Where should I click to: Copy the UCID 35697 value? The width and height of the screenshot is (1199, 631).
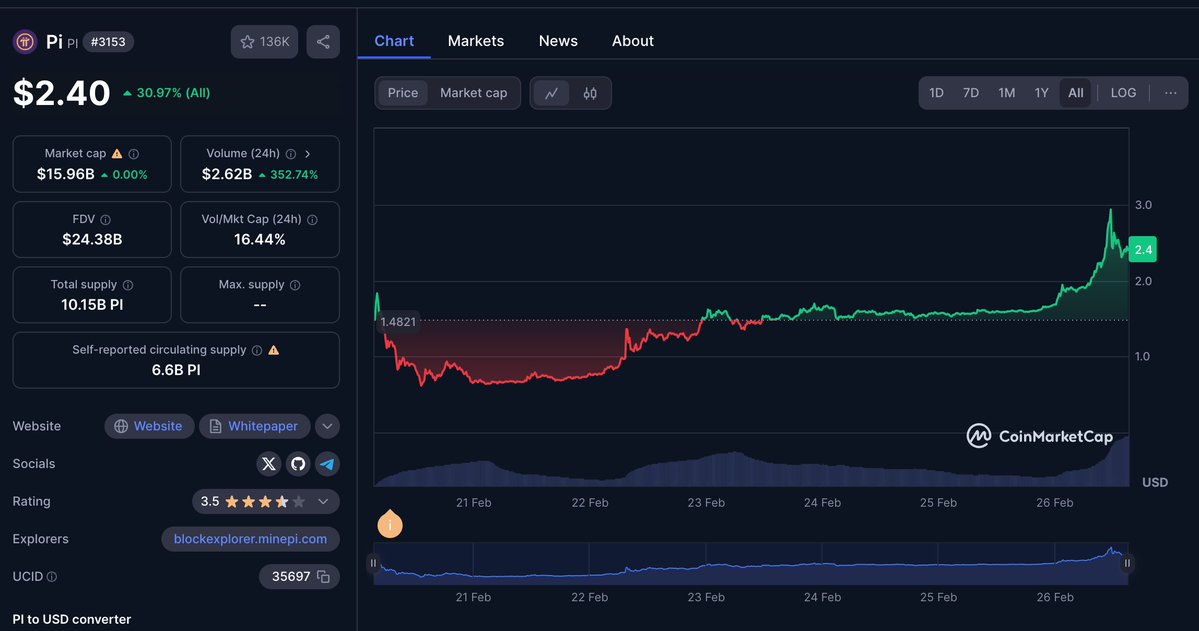pyautogui.click(x=323, y=577)
